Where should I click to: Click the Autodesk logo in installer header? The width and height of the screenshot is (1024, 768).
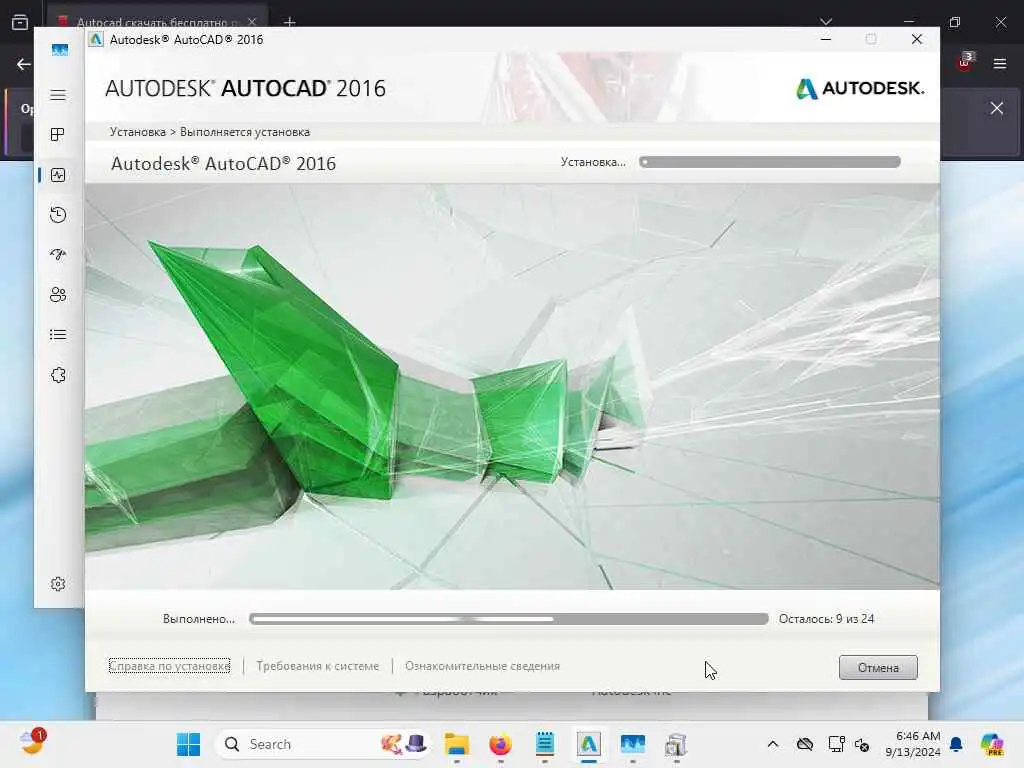pos(859,88)
